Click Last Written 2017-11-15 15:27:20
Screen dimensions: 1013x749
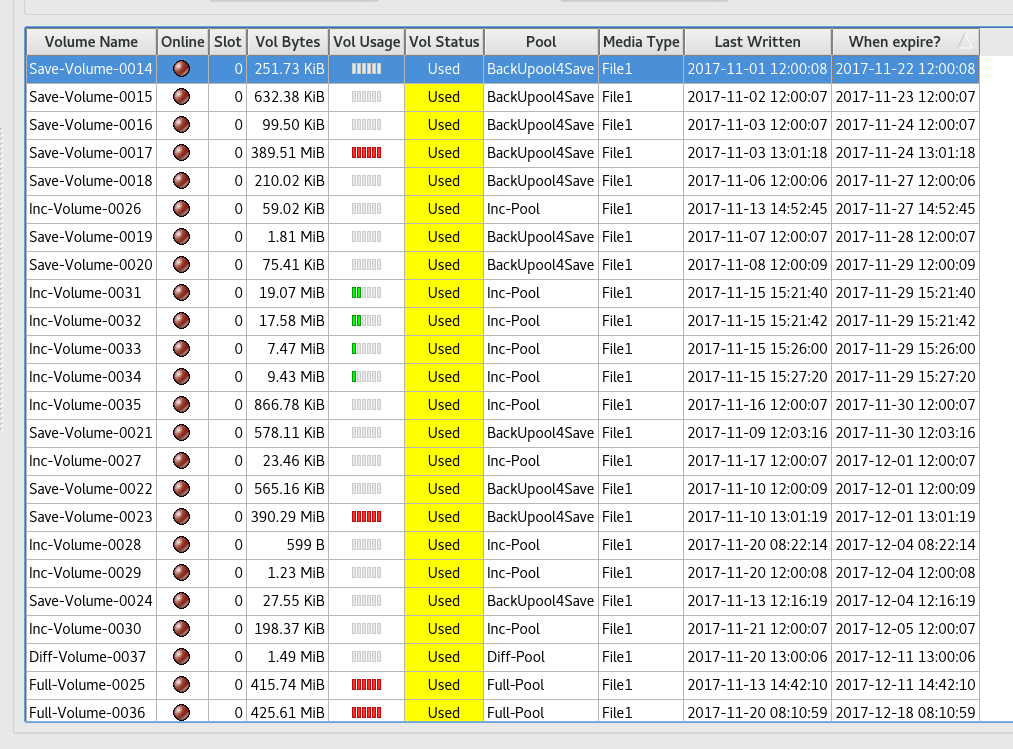pos(757,377)
